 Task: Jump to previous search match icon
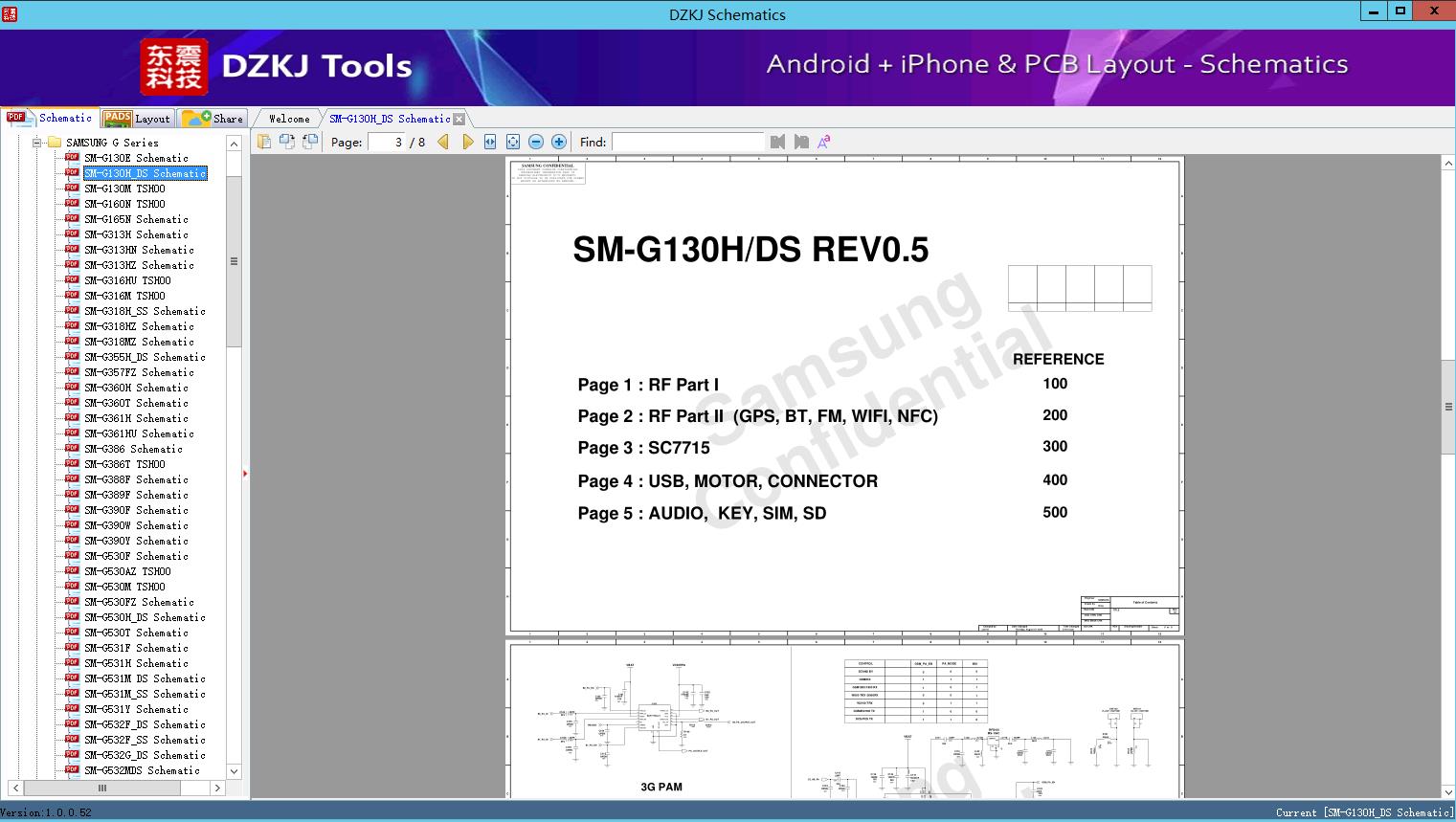click(777, 141)
